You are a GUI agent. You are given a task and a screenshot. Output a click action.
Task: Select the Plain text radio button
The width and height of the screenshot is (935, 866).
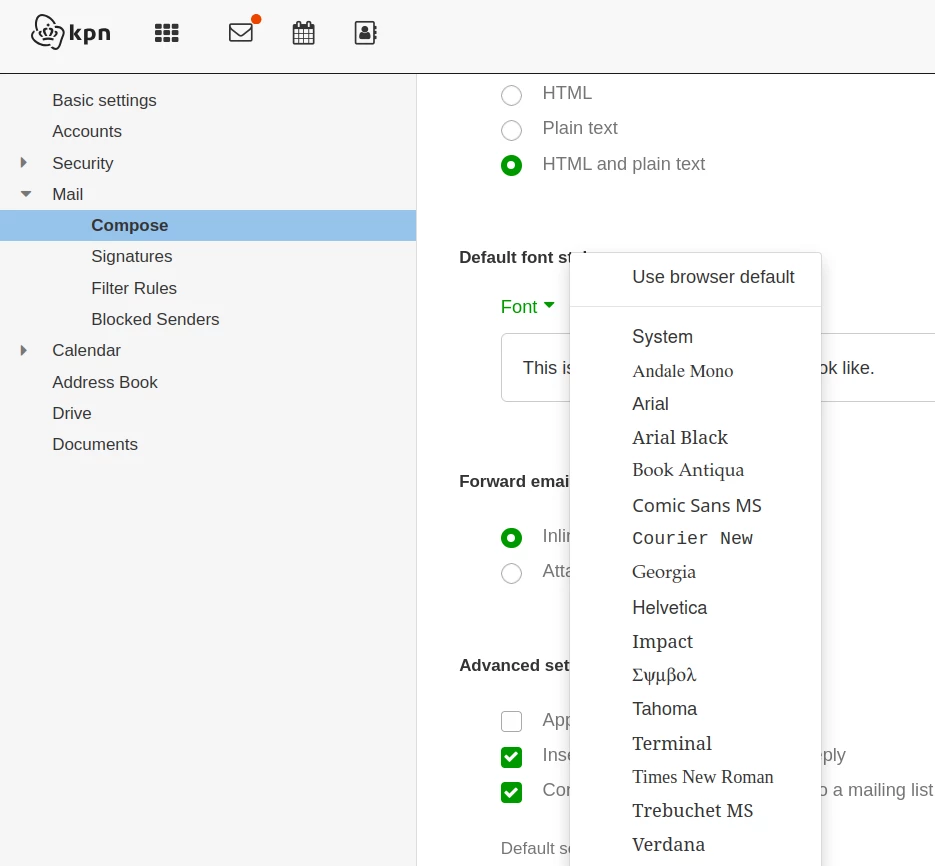coord(511,129)
